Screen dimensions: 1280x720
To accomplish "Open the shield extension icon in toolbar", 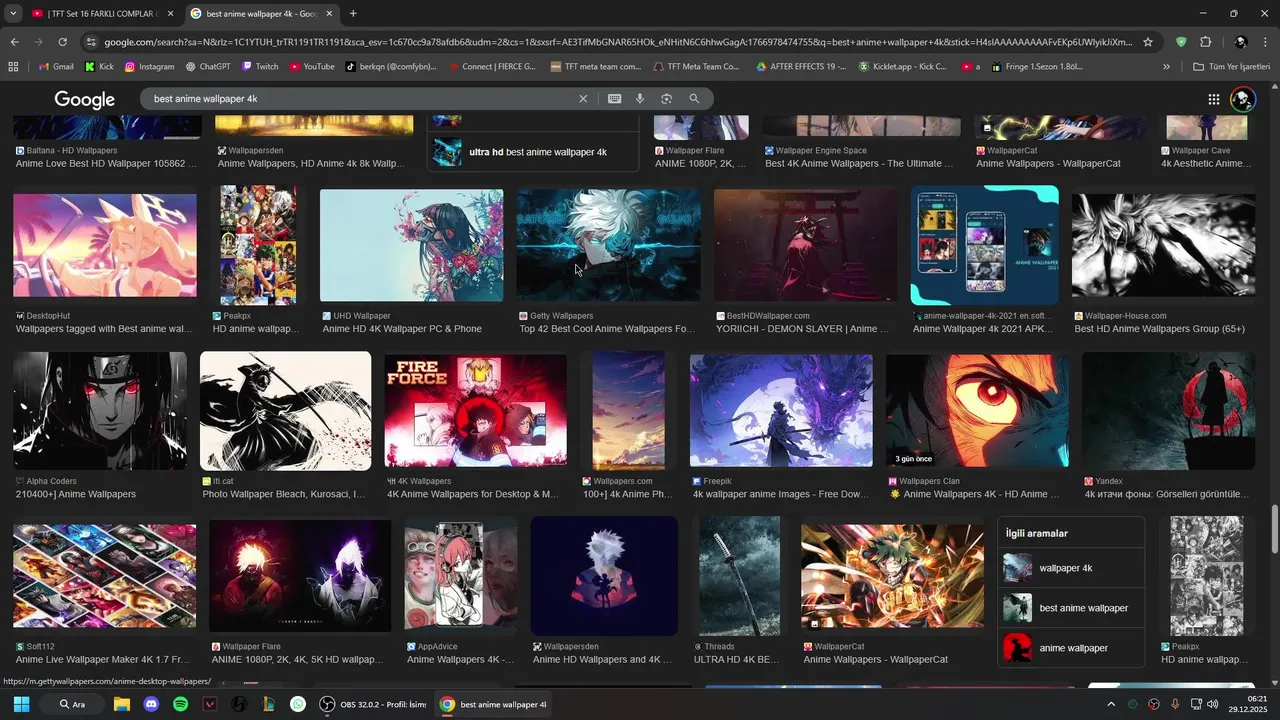I will [x=1181, y=42].
